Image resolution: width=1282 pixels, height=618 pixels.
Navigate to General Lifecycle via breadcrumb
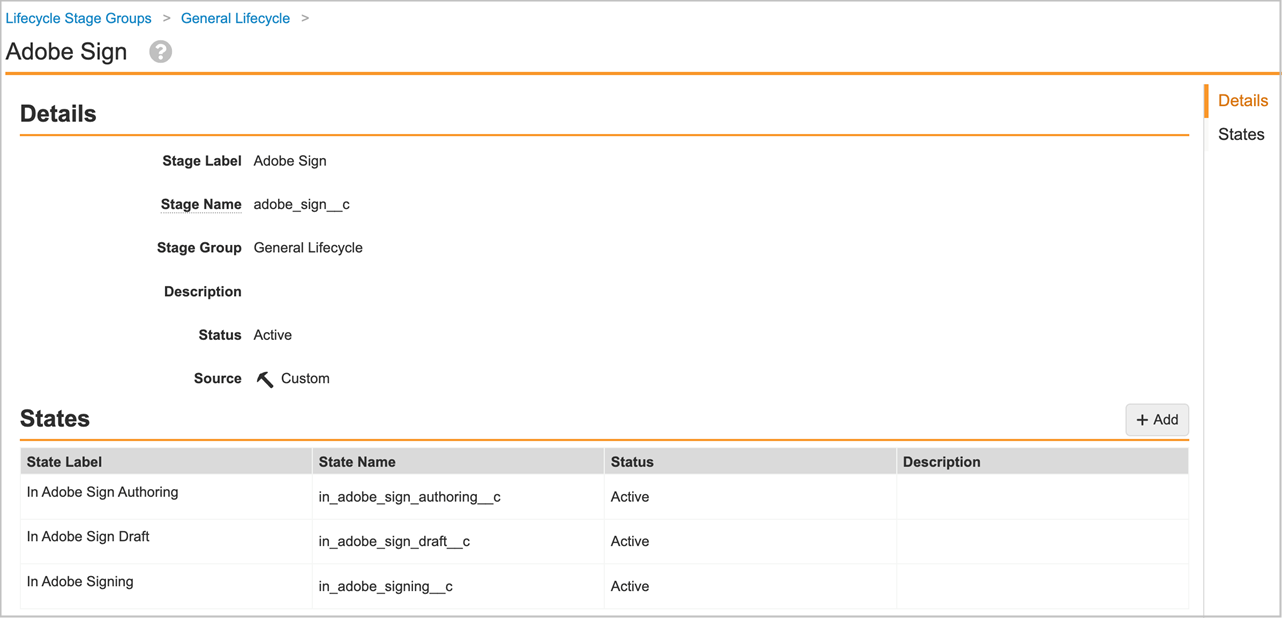(x=235, y=18)
